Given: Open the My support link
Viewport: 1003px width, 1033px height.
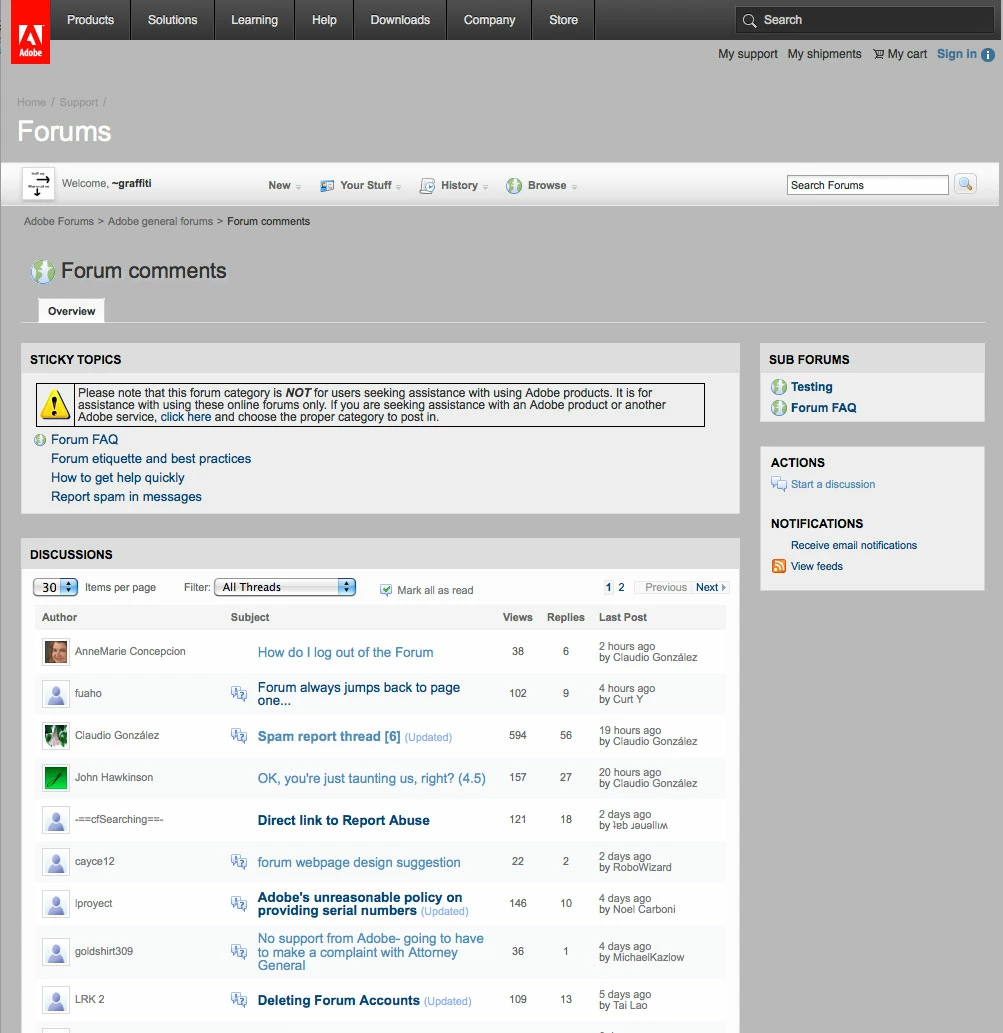Looking at the screenshot, I should pos(747,54).
